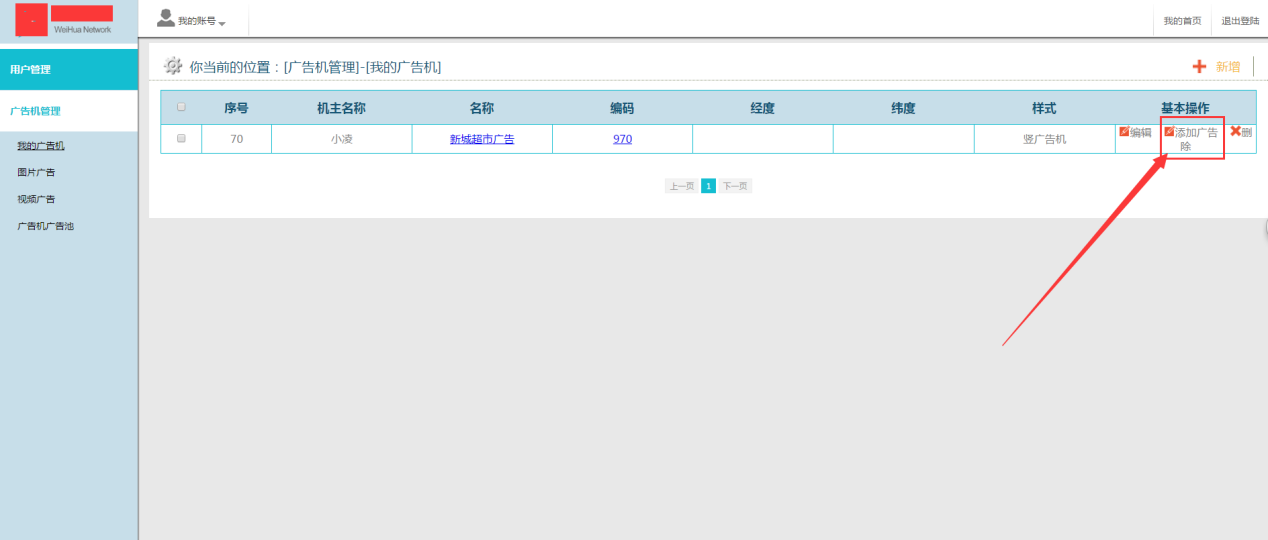Click the red X delete icon
The height and width of the screenshot is (540, 1268).
point(1235,132)
